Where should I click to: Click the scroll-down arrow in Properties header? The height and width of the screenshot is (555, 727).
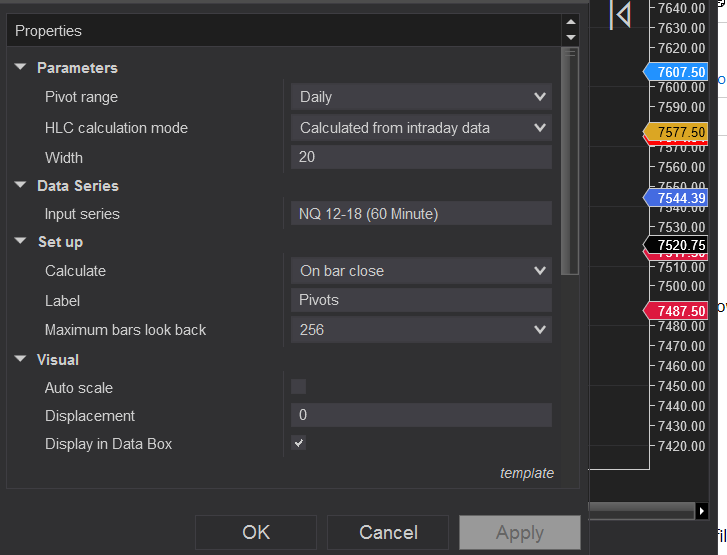571,38
